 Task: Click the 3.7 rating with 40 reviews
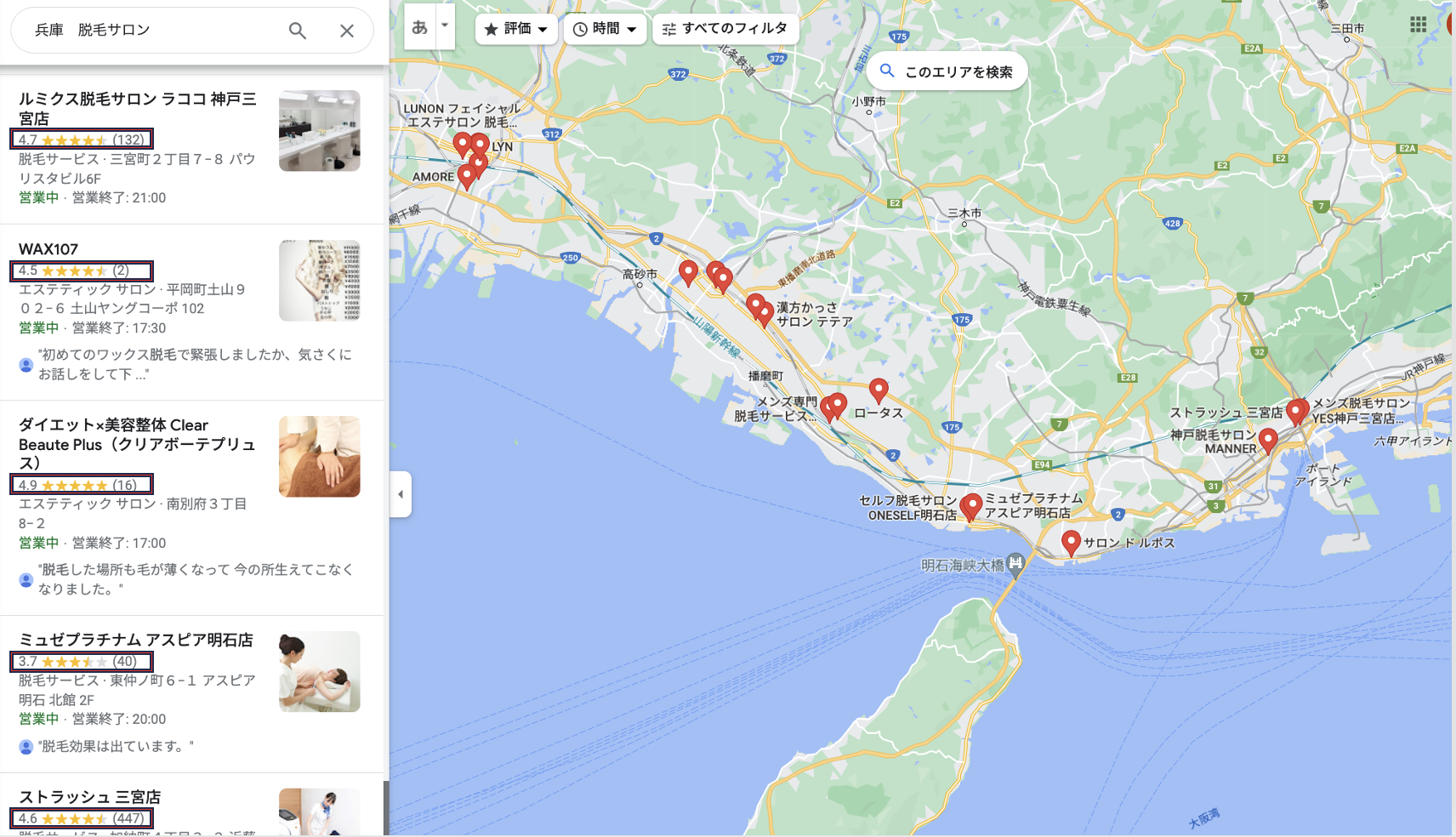[82, 661]
